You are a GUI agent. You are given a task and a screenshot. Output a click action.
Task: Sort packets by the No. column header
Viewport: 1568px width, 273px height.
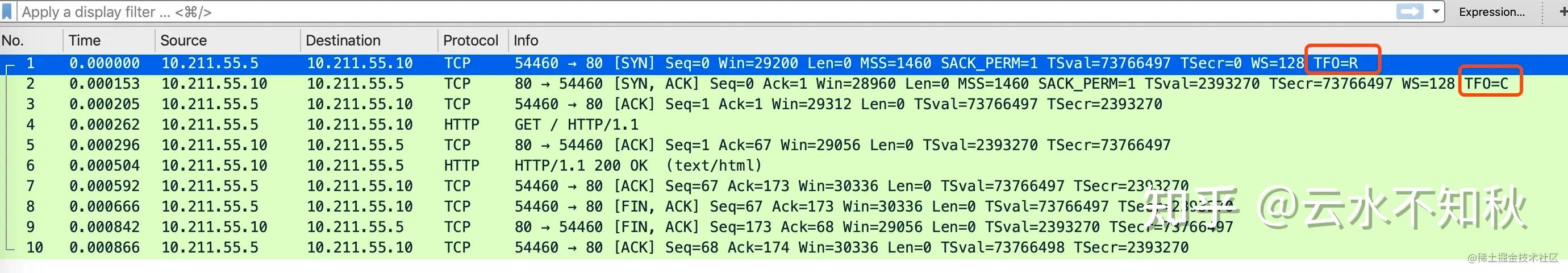14,40
